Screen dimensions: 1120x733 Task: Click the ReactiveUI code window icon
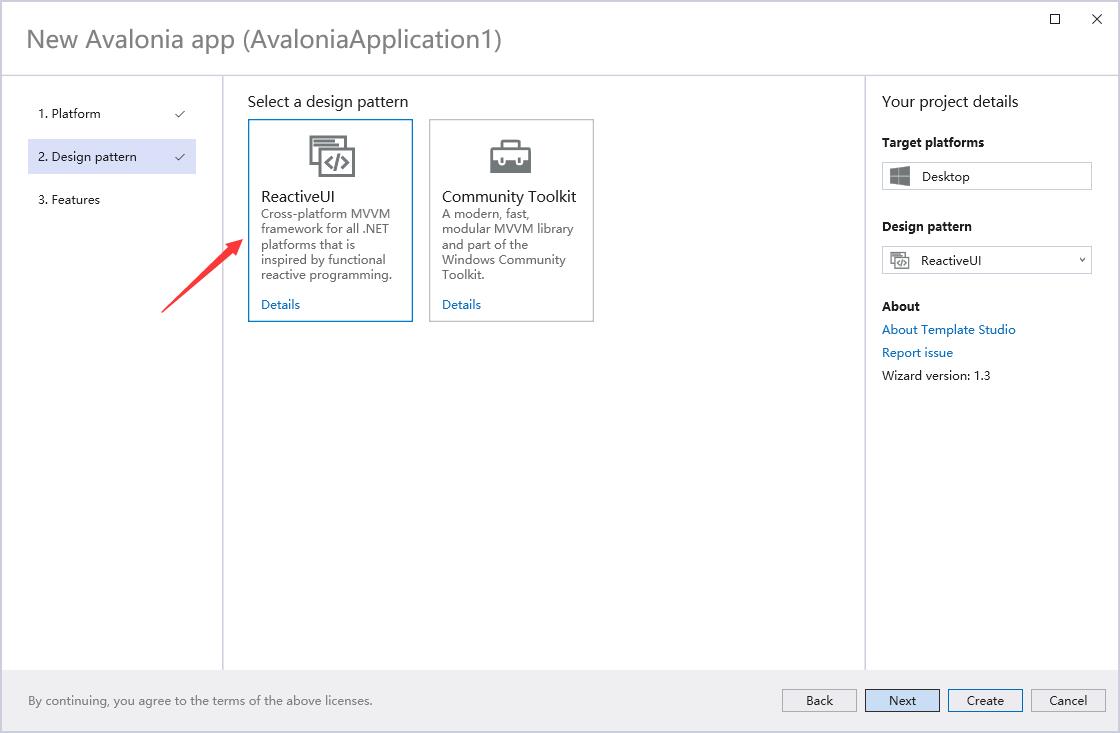(331, 156)
